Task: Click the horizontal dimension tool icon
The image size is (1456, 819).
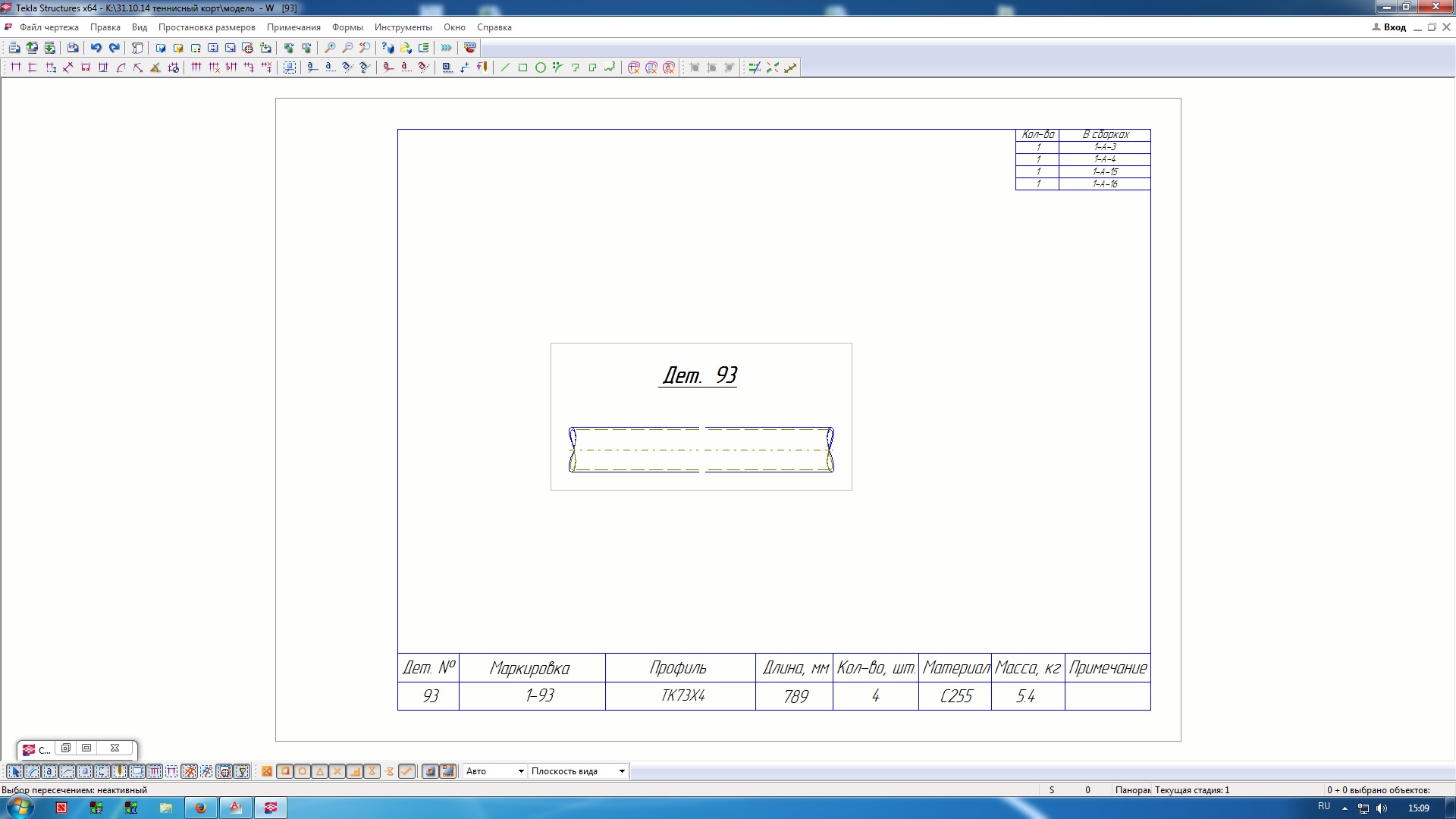Action: coord(15,67)
